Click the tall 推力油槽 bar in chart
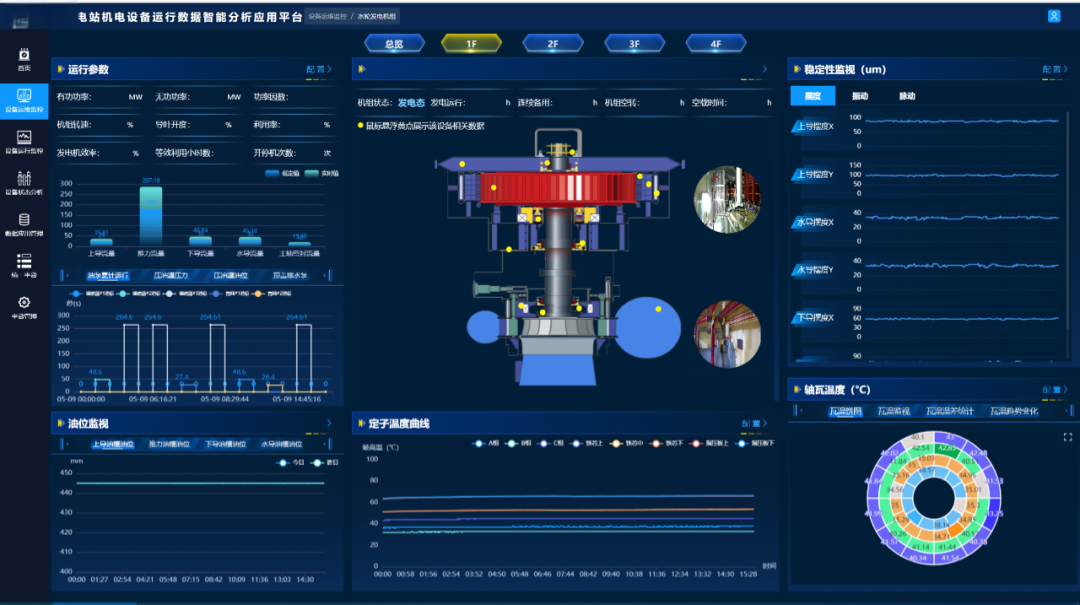This screenshot has height=605, width=1080. pos(151,215)
